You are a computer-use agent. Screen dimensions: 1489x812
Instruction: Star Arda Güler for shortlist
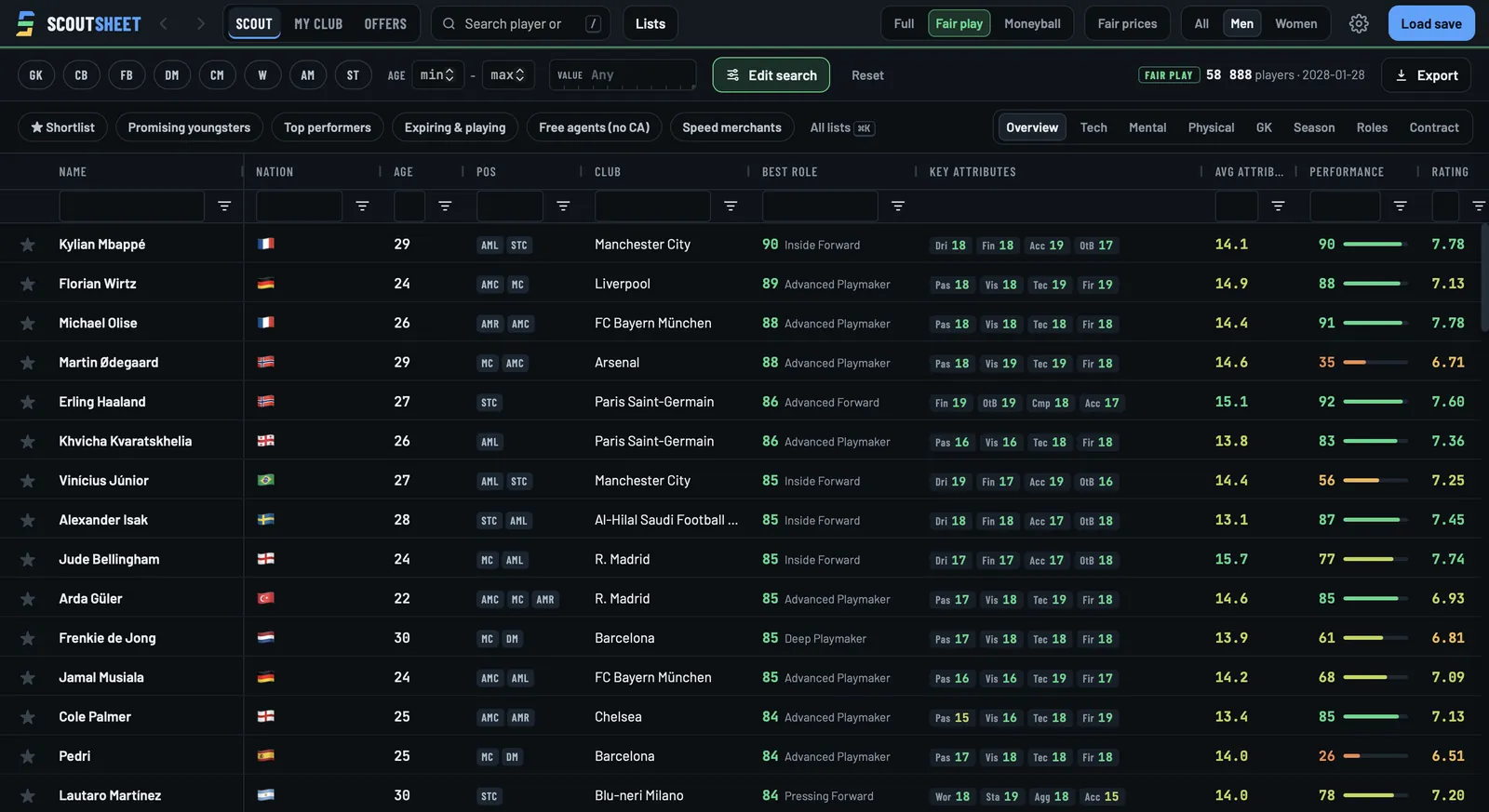28,599
